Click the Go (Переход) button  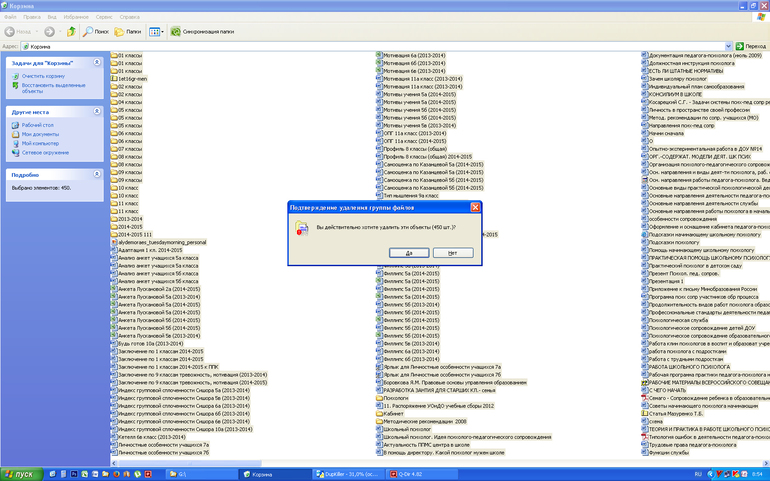coord(751,46)
